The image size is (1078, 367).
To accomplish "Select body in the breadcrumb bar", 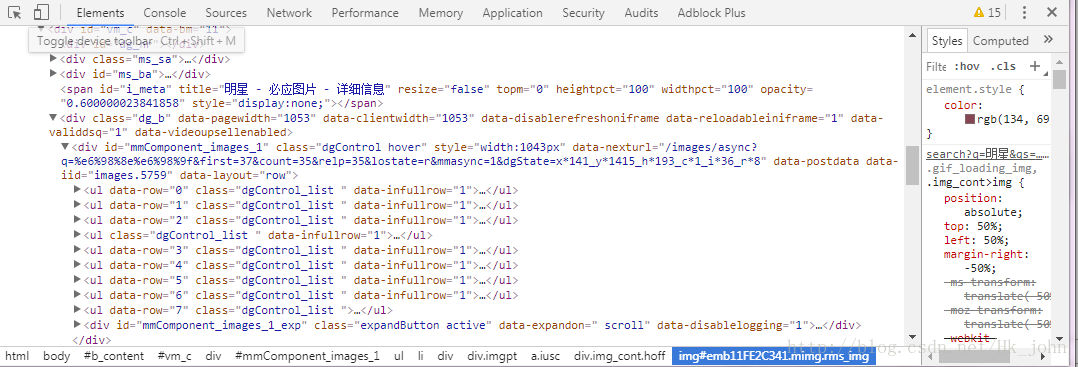I will click(56, 356).
